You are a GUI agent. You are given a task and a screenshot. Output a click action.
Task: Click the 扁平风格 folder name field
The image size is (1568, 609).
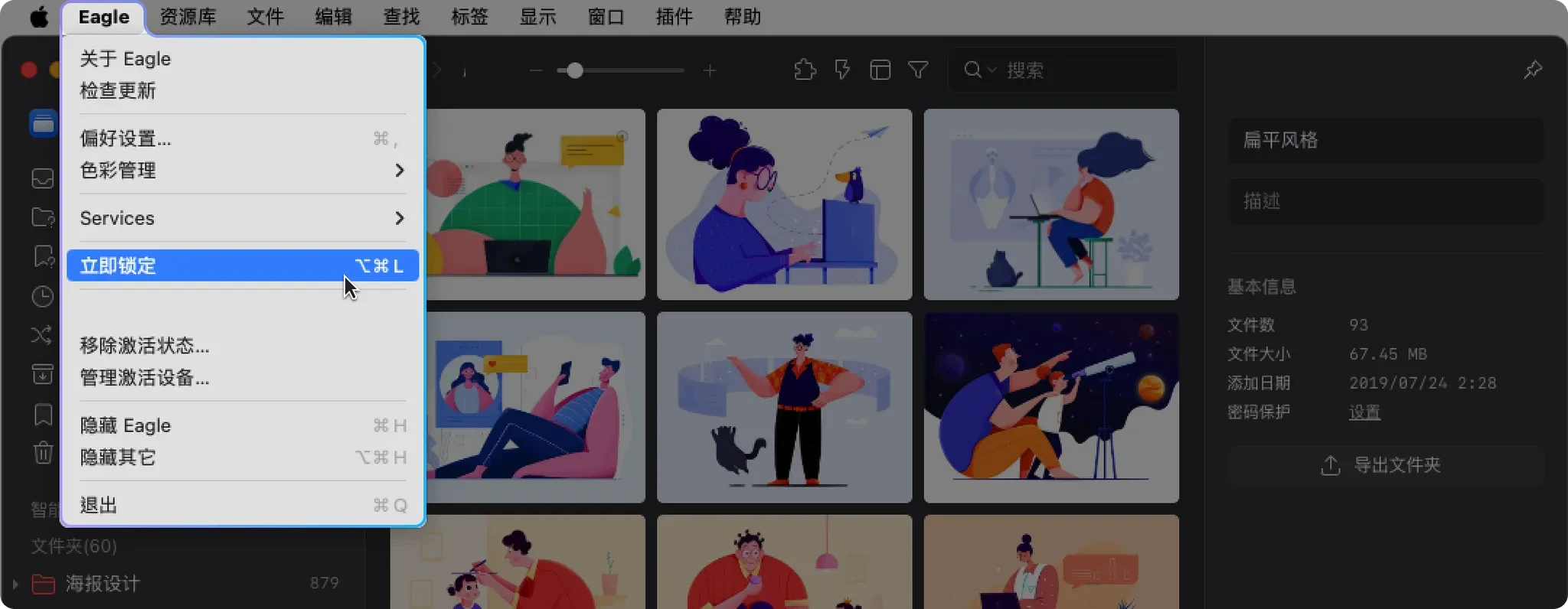(1385, 140)
